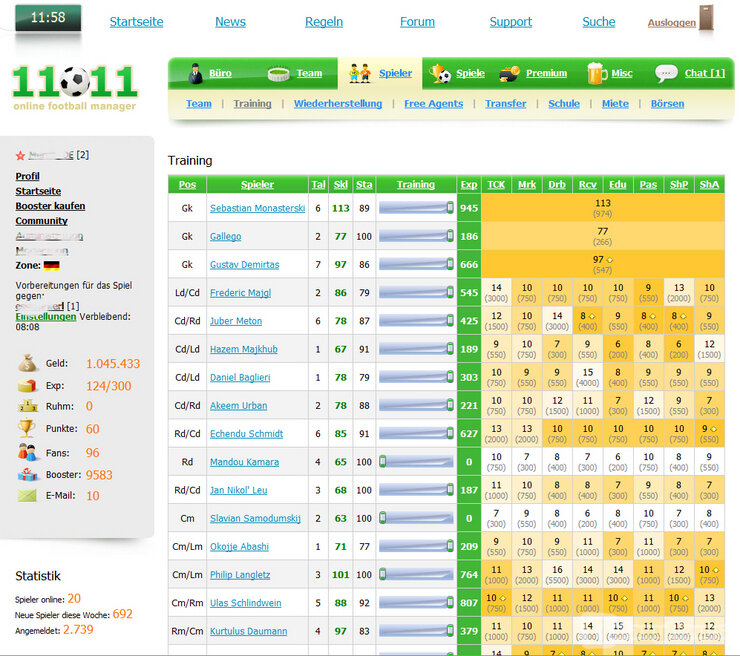Open Chat [1] tab

click(x=705, y=73)
